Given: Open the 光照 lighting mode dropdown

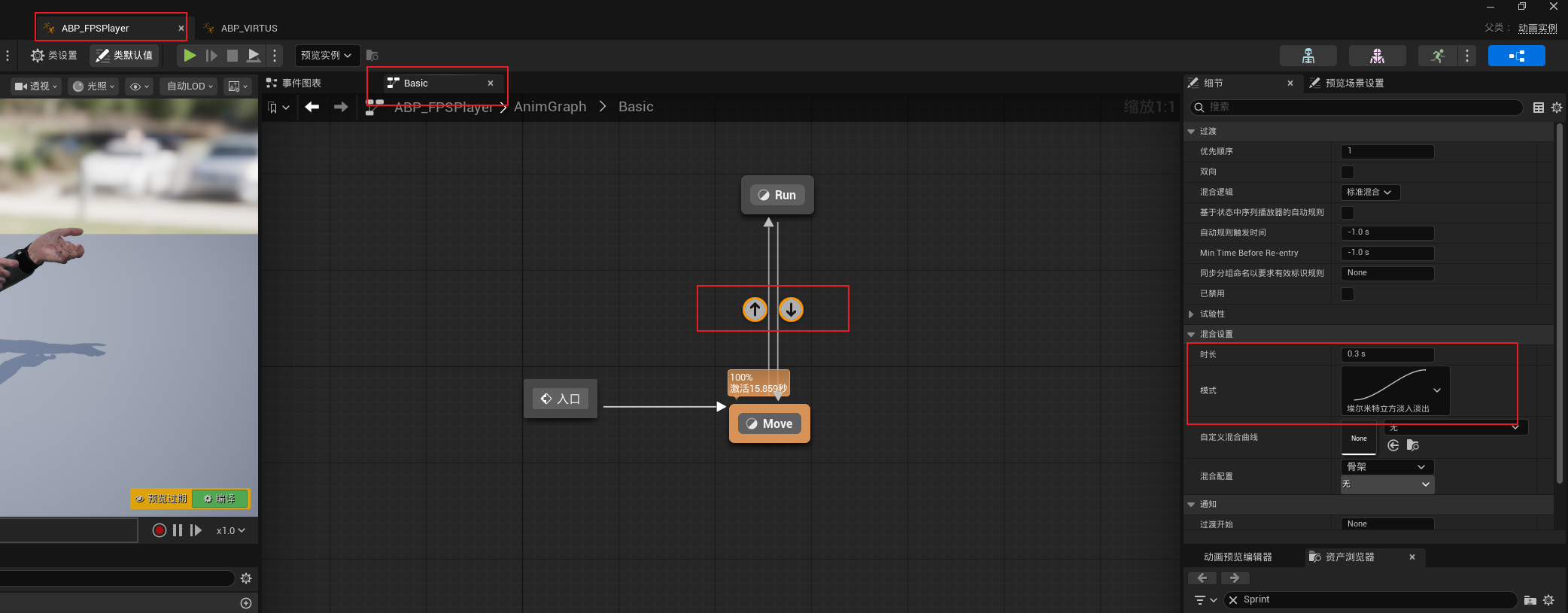Looking at the screenshot, I should click(93, 86).
